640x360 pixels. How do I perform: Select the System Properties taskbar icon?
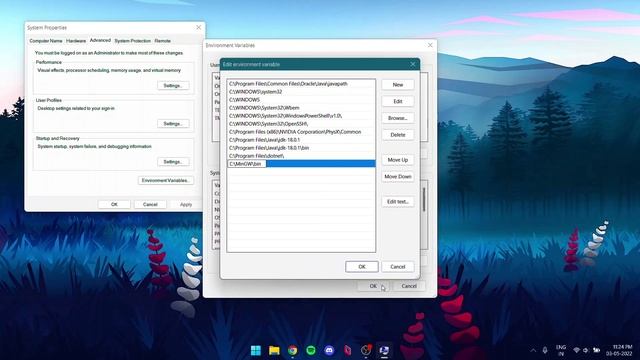(x=384, y=350)
